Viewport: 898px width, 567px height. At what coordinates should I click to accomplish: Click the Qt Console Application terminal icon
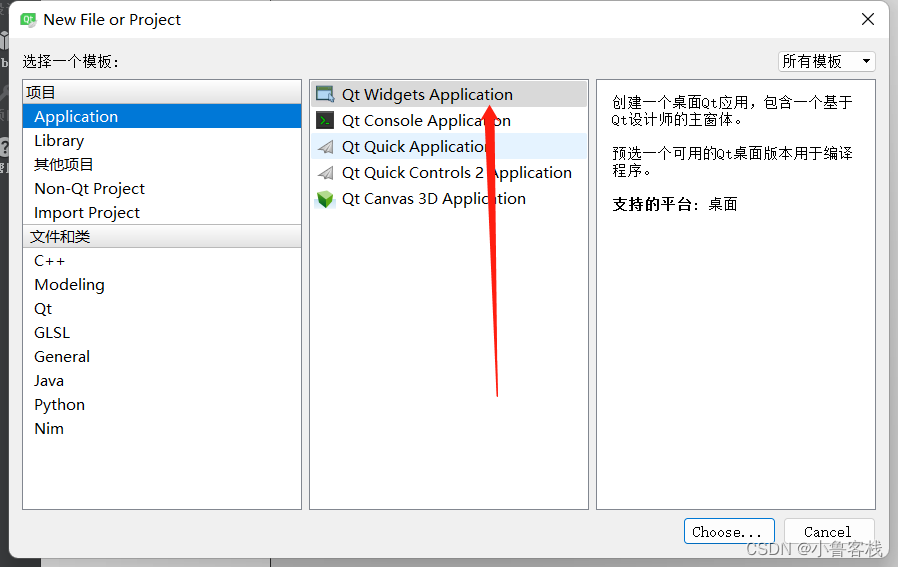point(325,120)
